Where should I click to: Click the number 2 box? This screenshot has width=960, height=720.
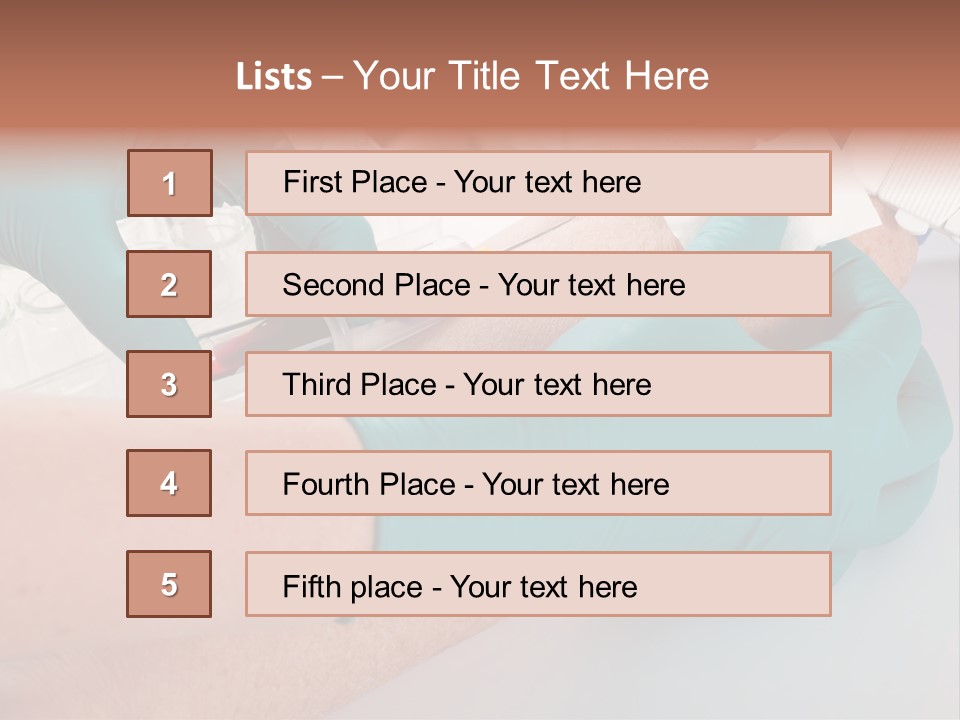coord(169,284)
